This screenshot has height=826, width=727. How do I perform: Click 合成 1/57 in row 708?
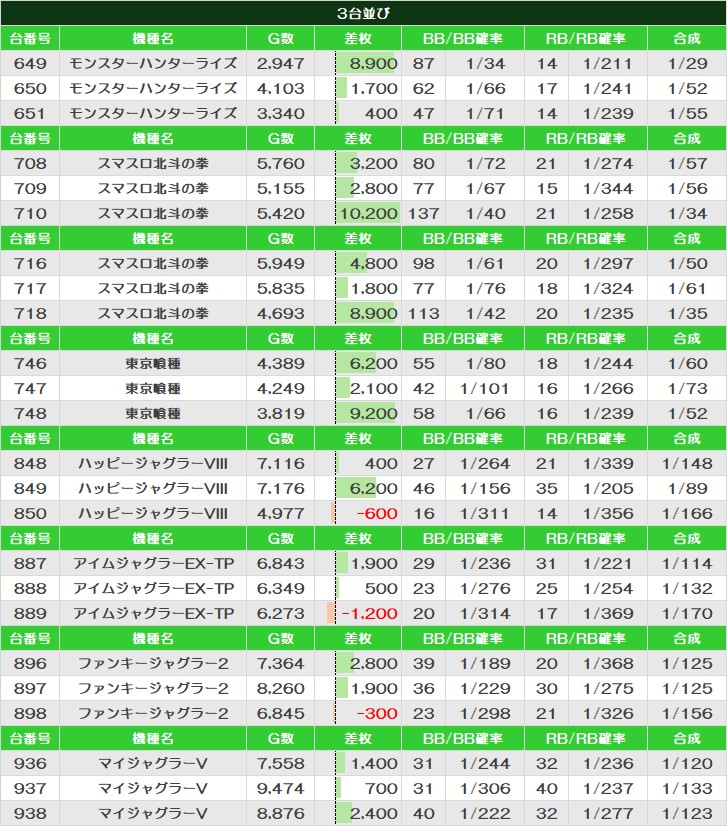point(687,164)
